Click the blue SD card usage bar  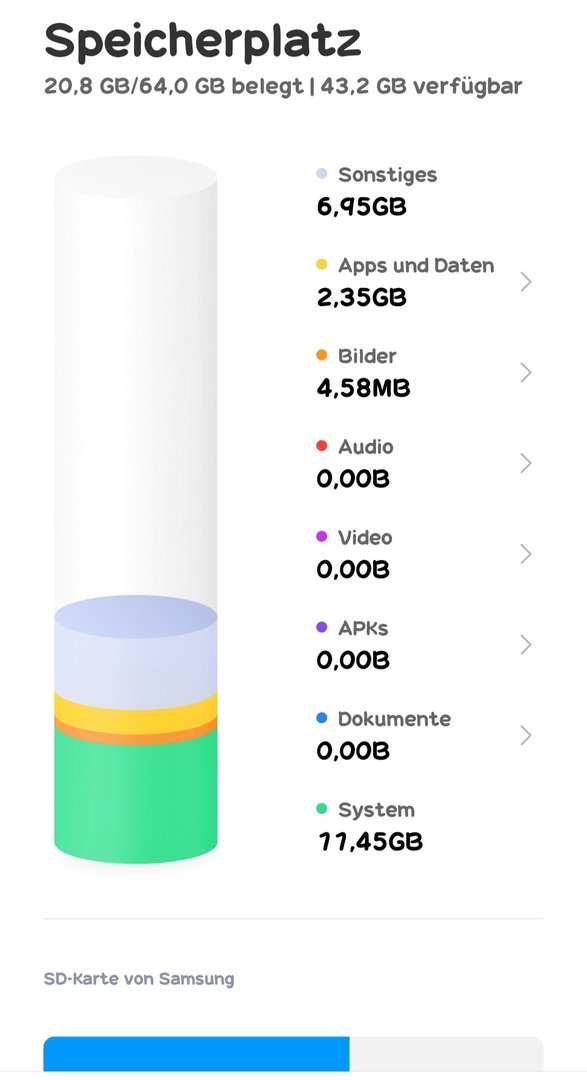click(x=196, y=1054)
